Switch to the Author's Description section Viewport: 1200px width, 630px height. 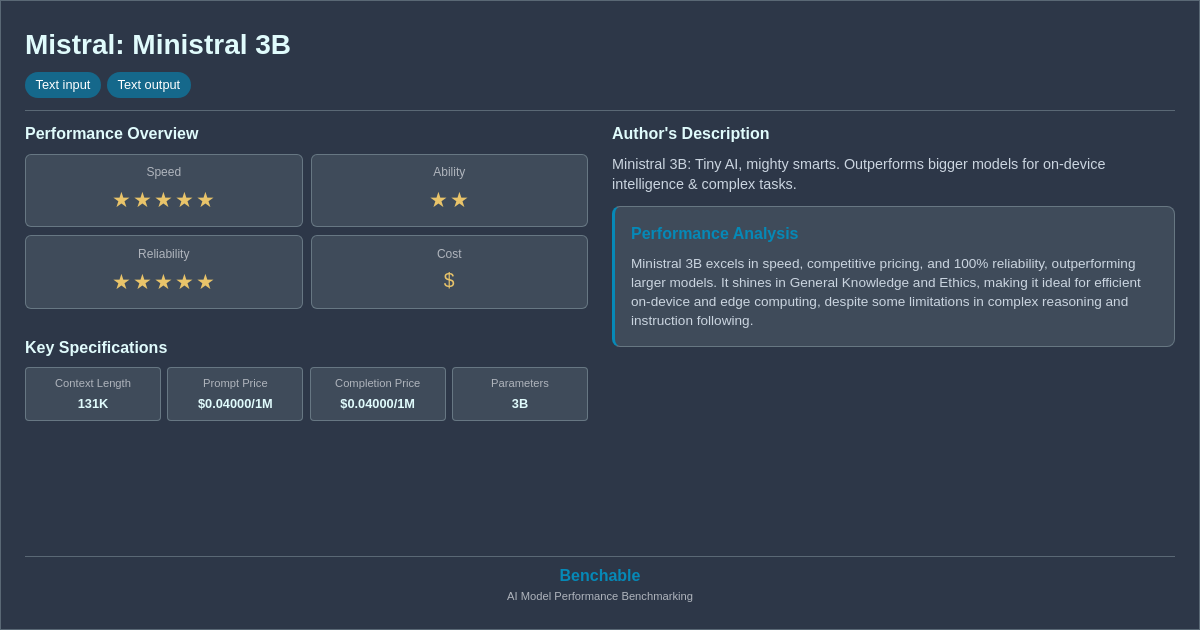click(x=690, y=133)
